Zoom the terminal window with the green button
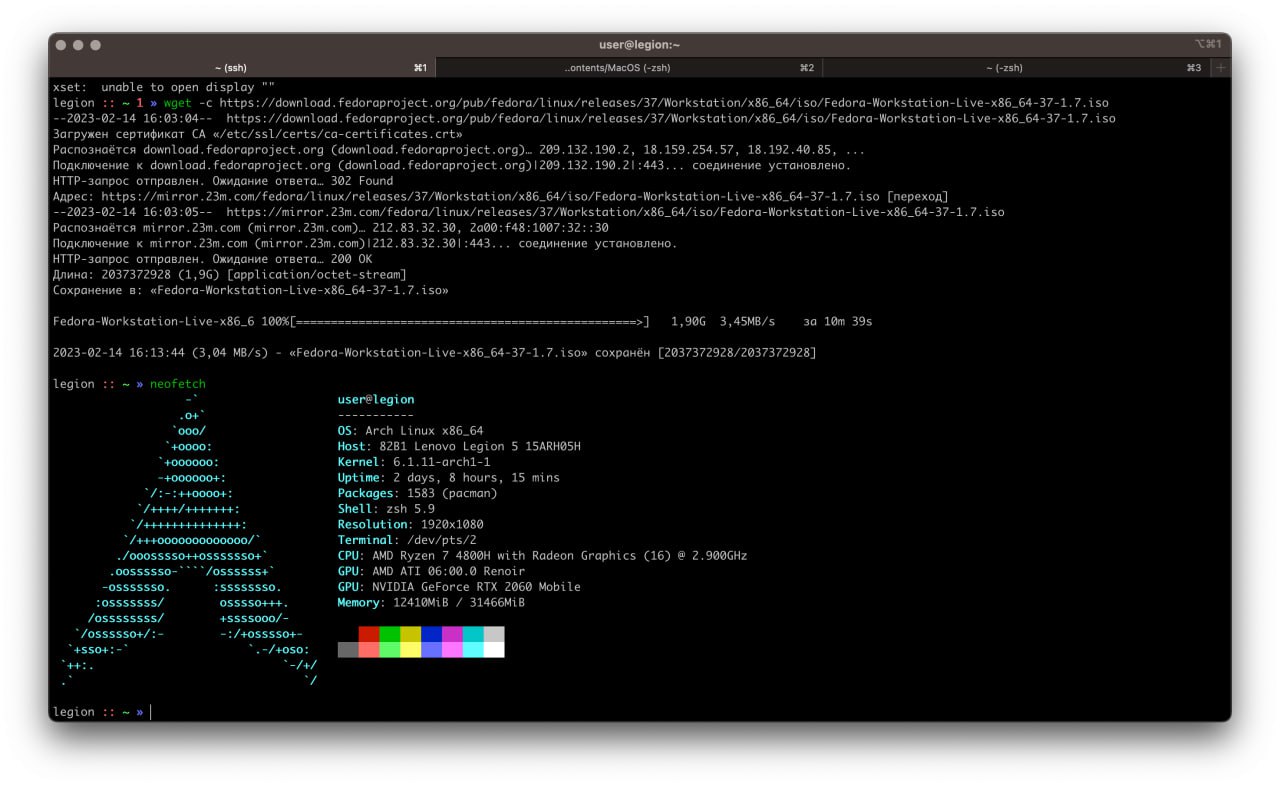Image resolution: width=1280 pixels, height=786 pixels. 95,45
